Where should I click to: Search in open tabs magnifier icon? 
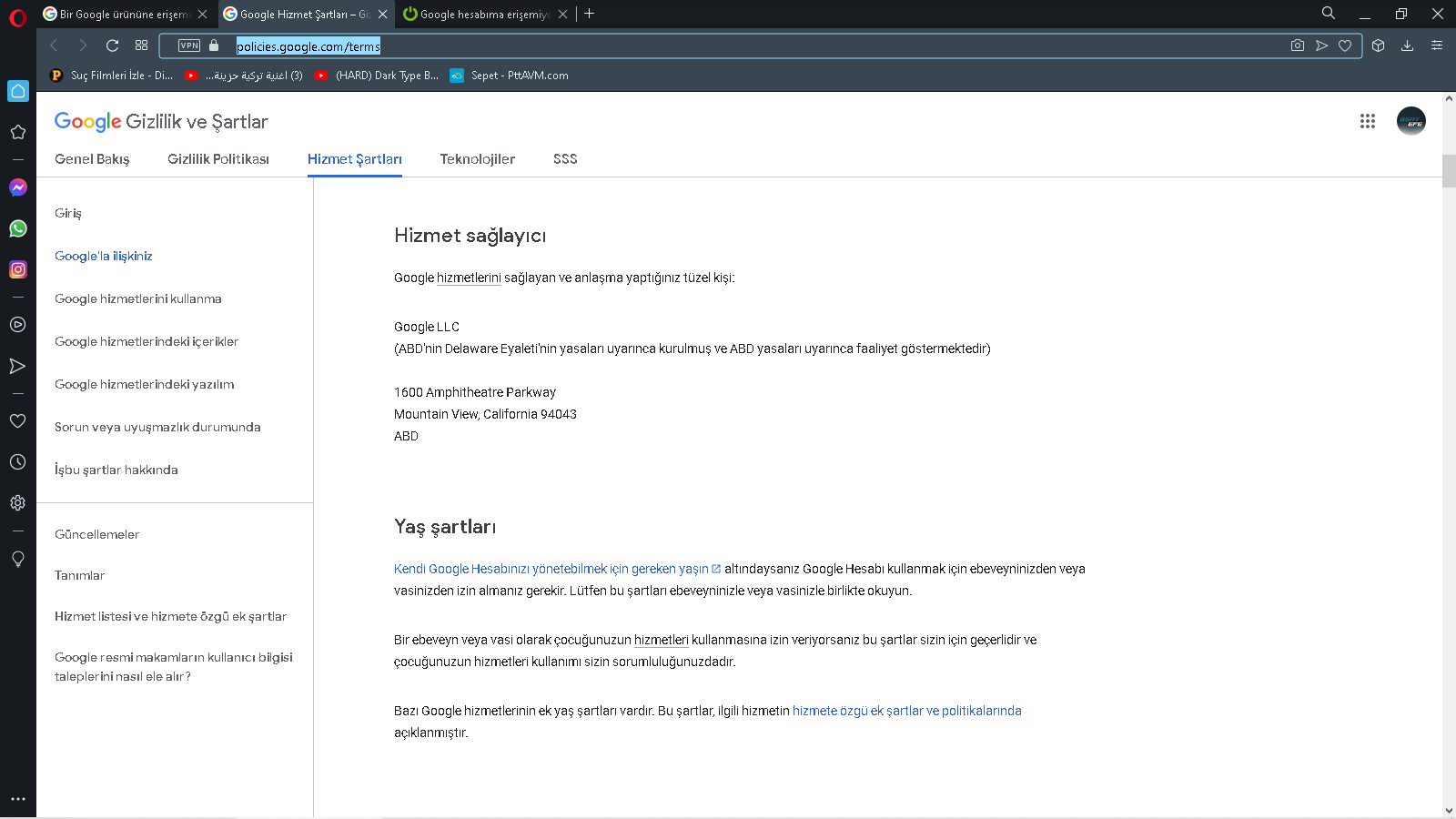(x=1329, y=14)
